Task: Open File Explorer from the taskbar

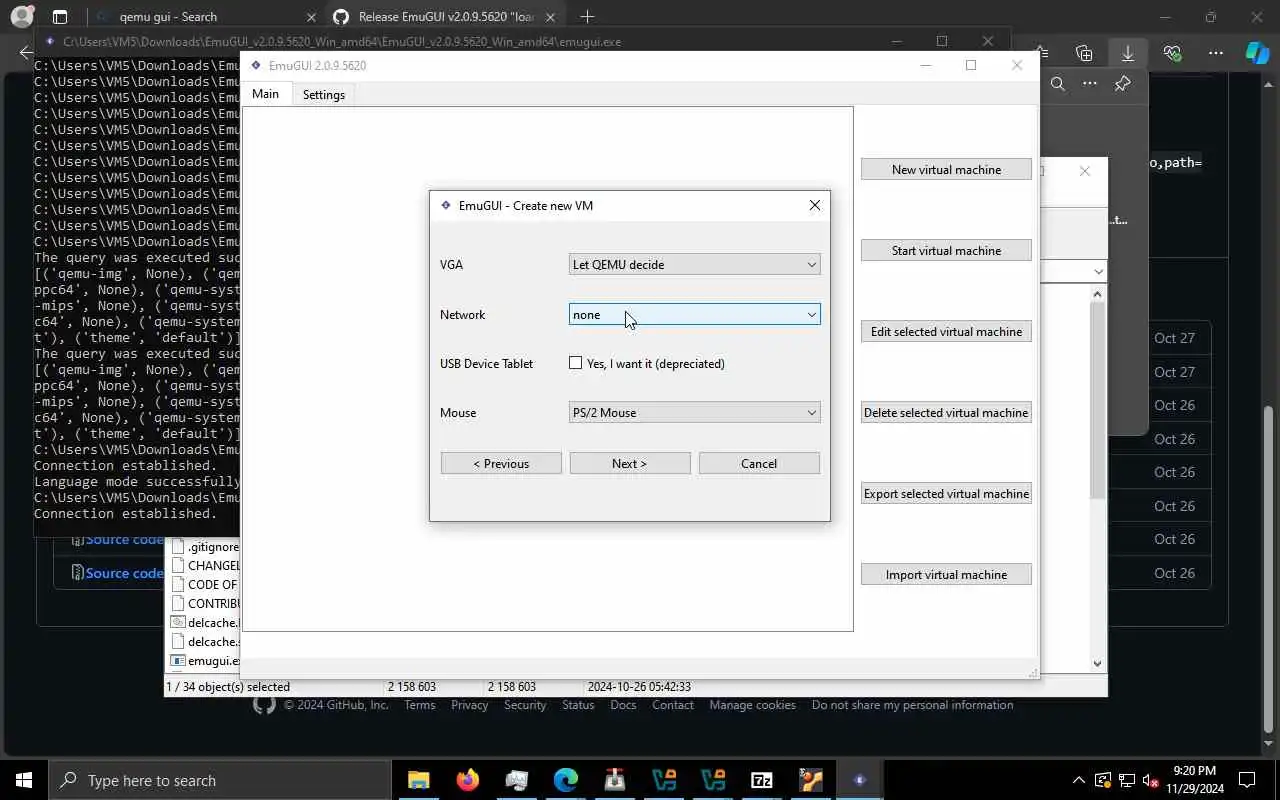Action: tap(418, 780)
